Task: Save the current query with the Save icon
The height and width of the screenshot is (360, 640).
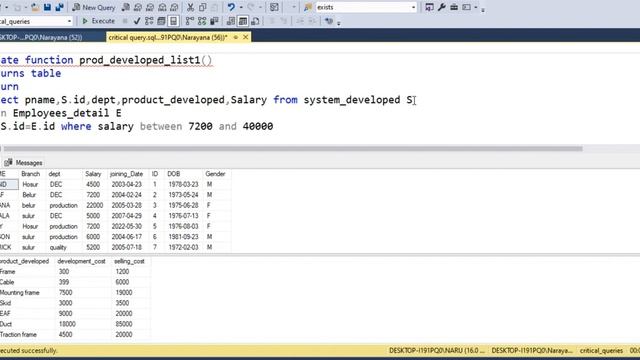Action: (47, 7)
